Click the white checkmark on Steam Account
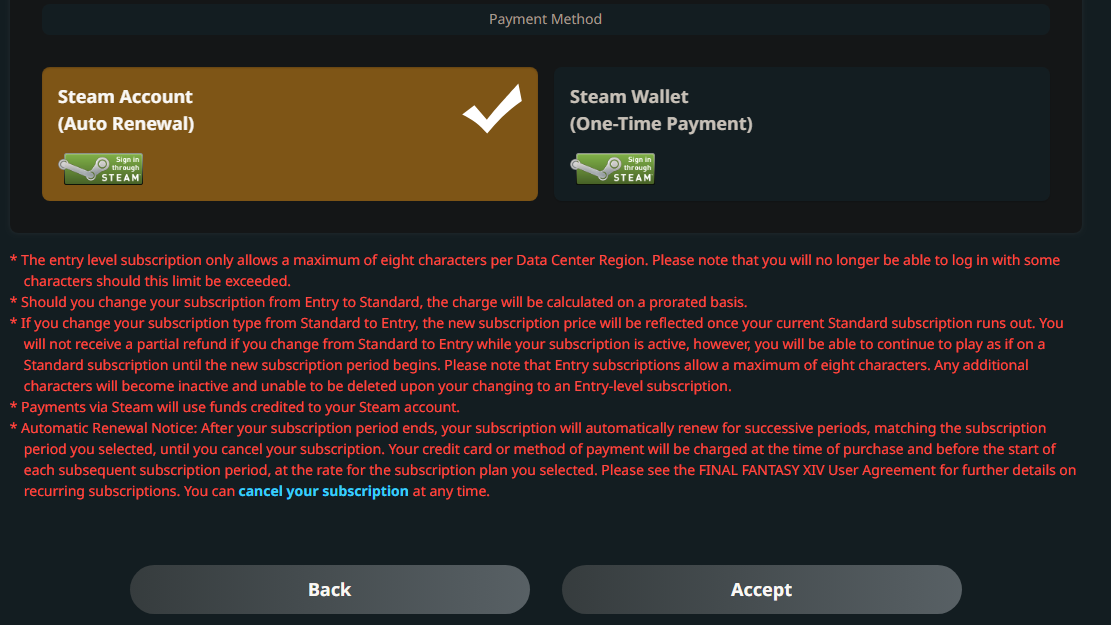This screenshot has width=1111, height=625. (x=492, y=109)
